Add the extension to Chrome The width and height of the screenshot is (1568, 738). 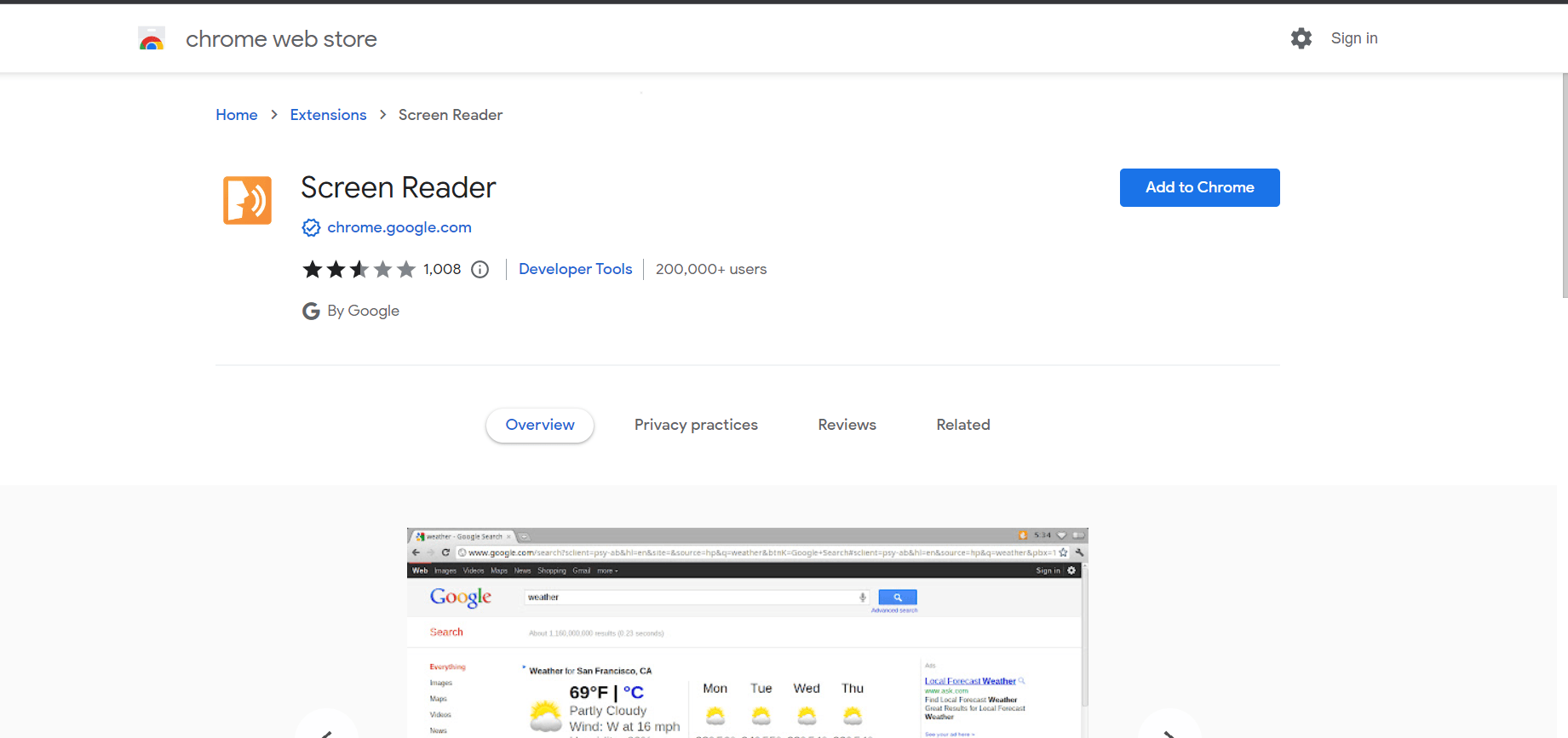click(x=1199, y=187)
